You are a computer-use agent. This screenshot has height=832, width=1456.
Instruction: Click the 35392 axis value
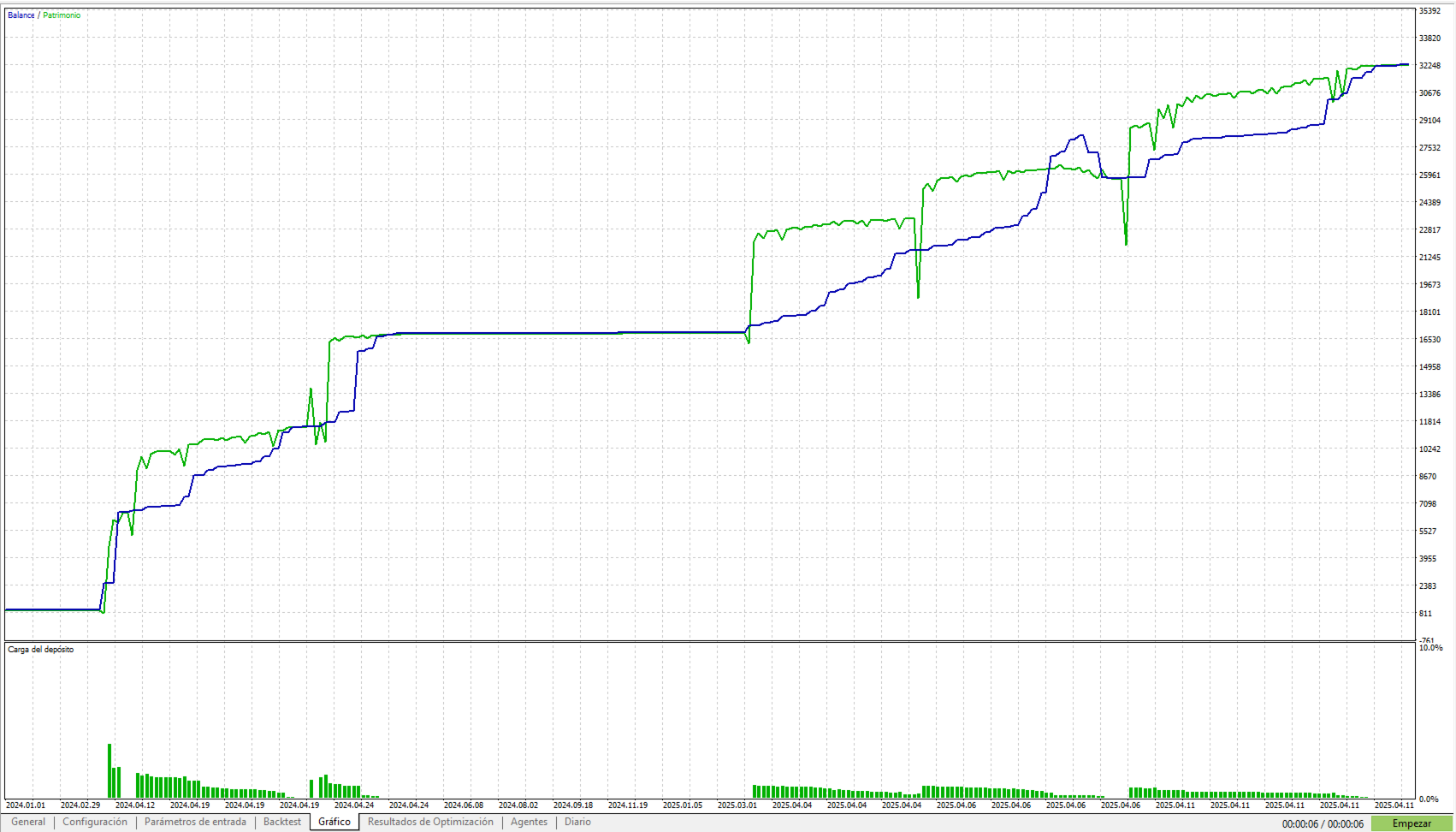tap(1429, 11)
